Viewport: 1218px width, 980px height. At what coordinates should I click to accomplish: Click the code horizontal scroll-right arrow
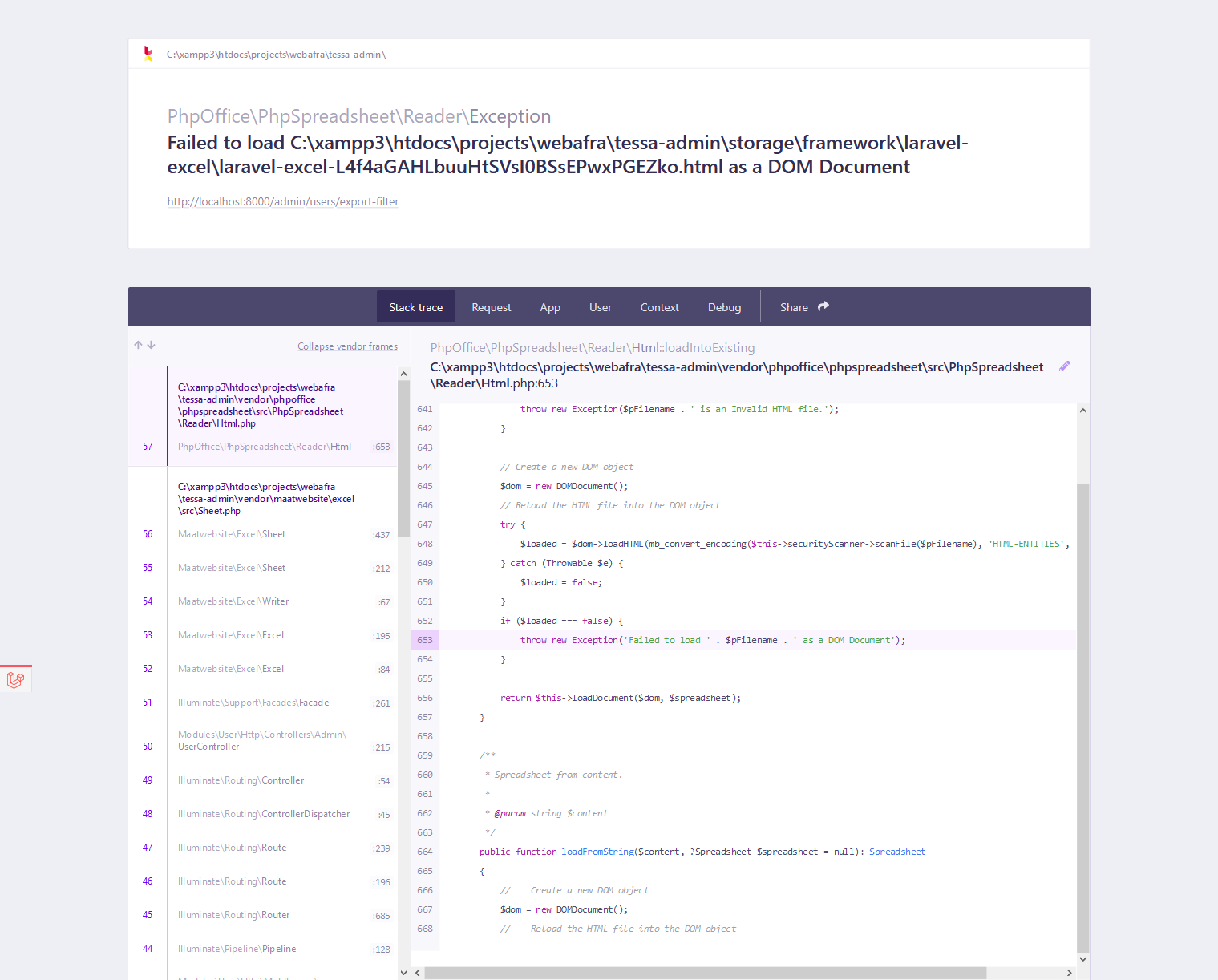1070,973
